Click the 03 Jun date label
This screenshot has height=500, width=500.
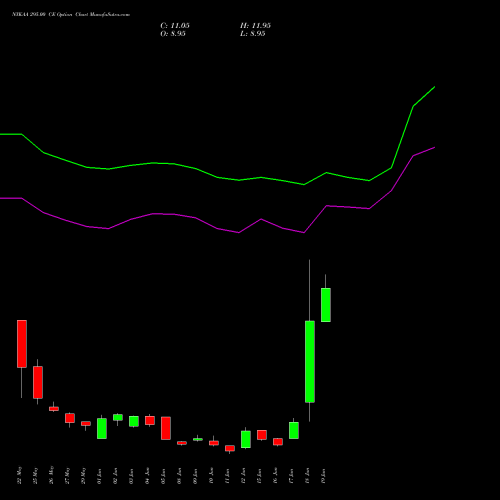131,476
